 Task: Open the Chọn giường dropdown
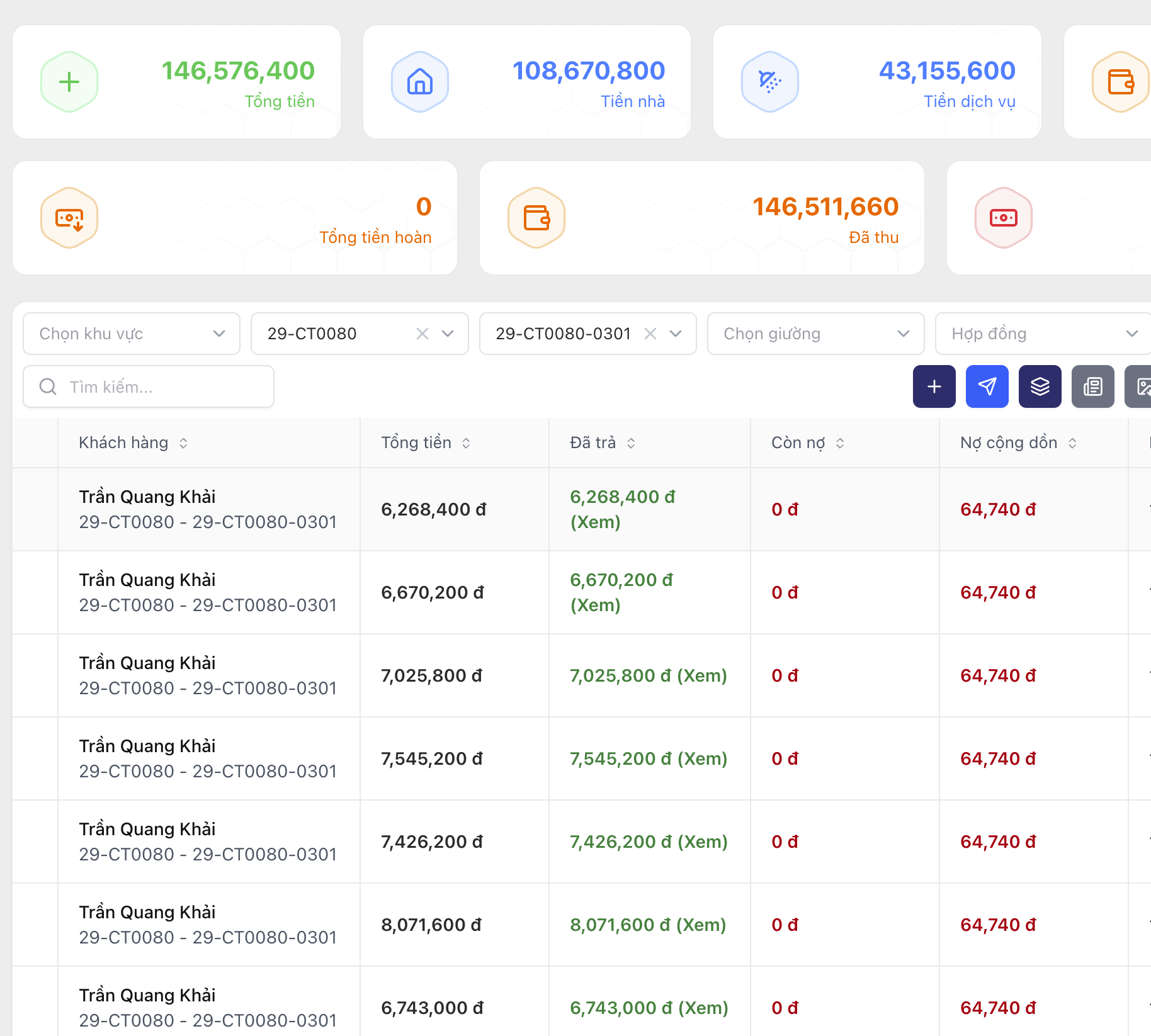tap(815, 334)
